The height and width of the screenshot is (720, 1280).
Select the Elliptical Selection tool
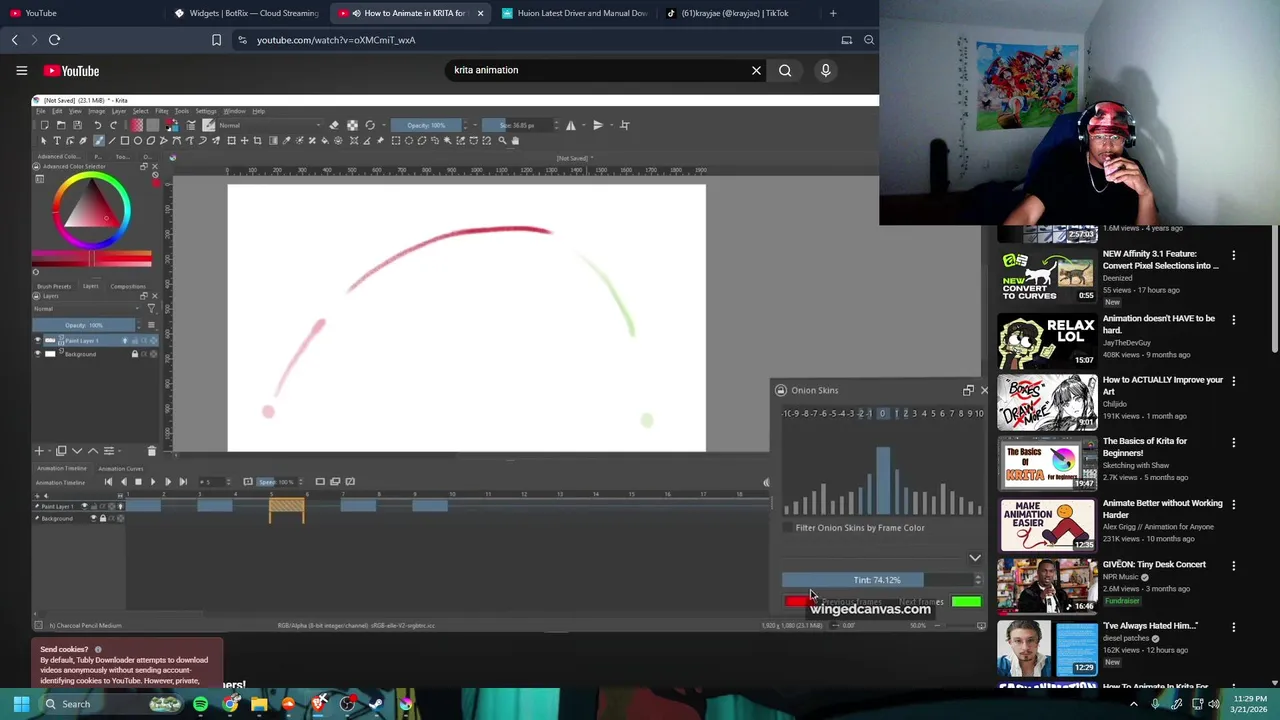pos(409,141)
